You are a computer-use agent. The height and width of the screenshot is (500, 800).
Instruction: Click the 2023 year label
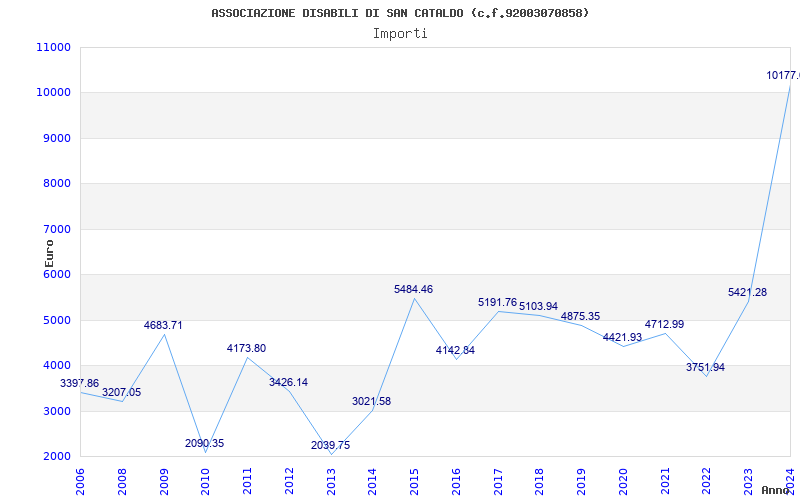(748, 482)
